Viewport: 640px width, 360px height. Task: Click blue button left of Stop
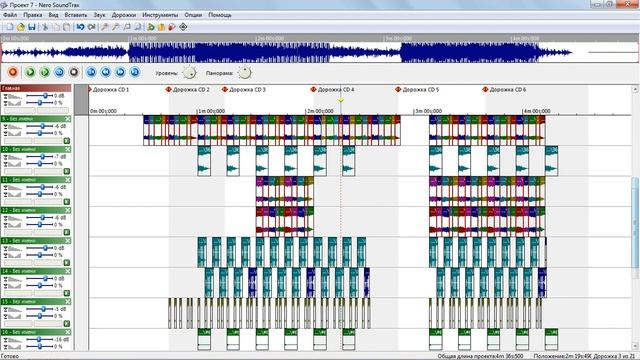(59, 72)
